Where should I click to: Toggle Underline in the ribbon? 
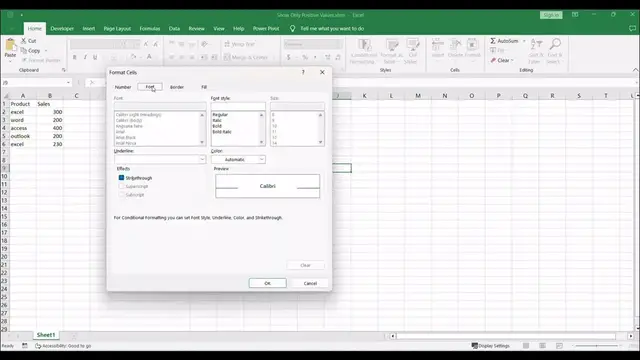coord(95,58)
